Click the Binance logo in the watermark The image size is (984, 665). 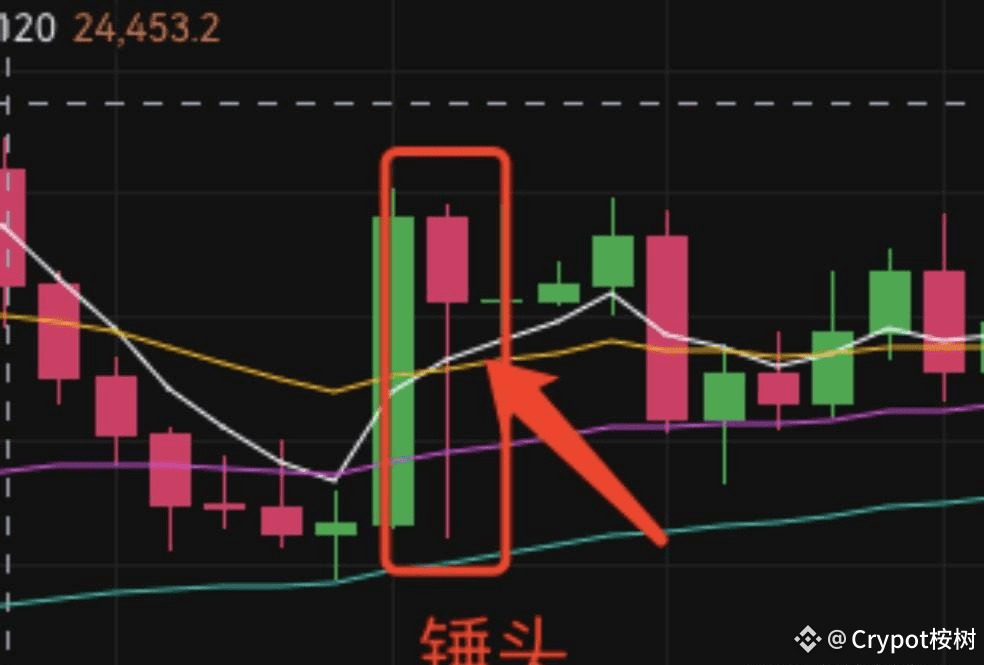[x=807, y=639]
